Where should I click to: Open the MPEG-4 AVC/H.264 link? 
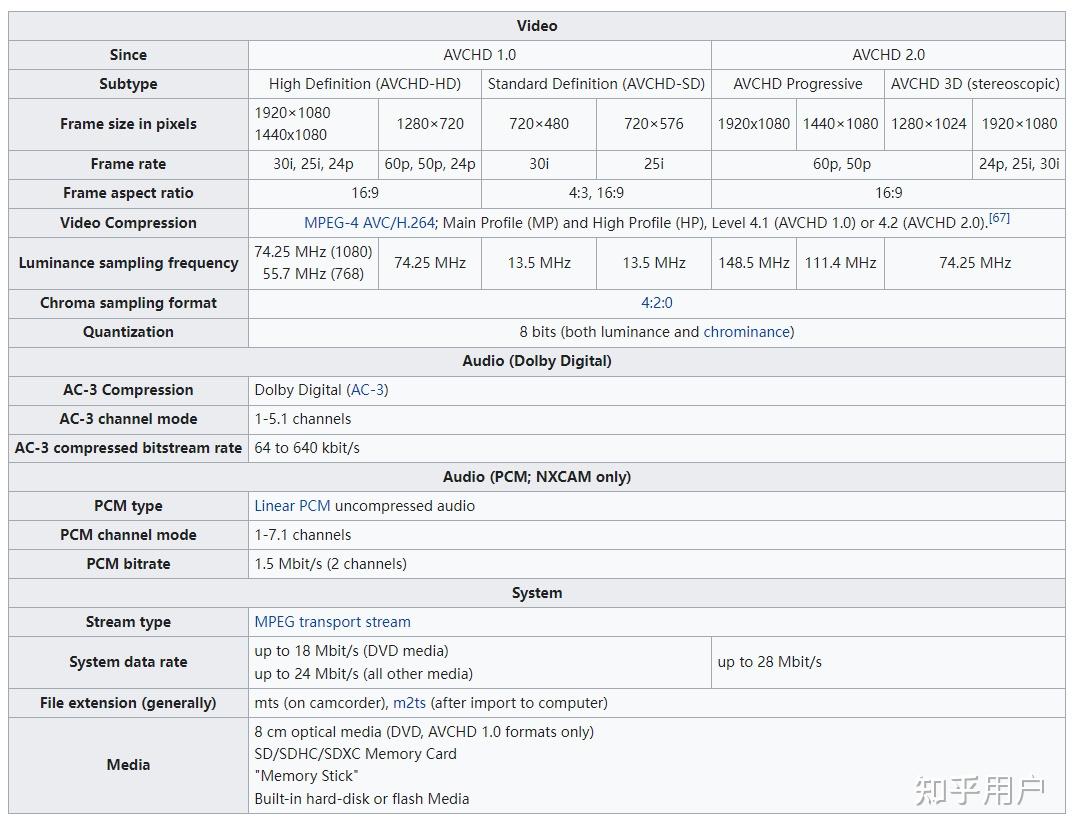(369, 223)
